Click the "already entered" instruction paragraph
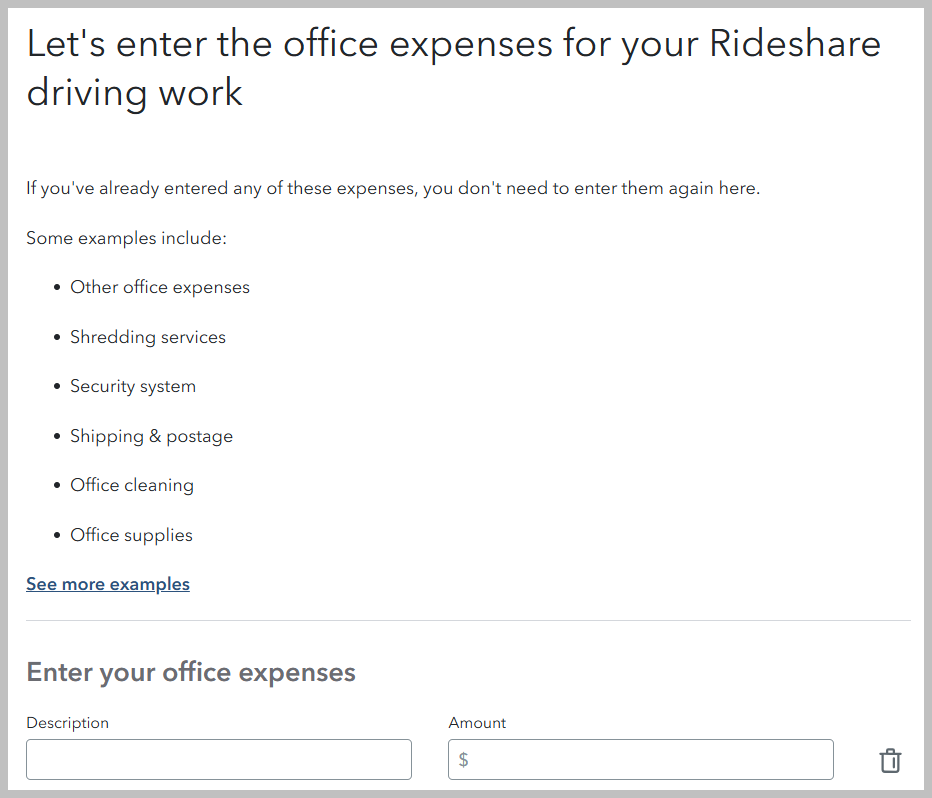Viewport: 932px width, 798px height. coord(393,189)
